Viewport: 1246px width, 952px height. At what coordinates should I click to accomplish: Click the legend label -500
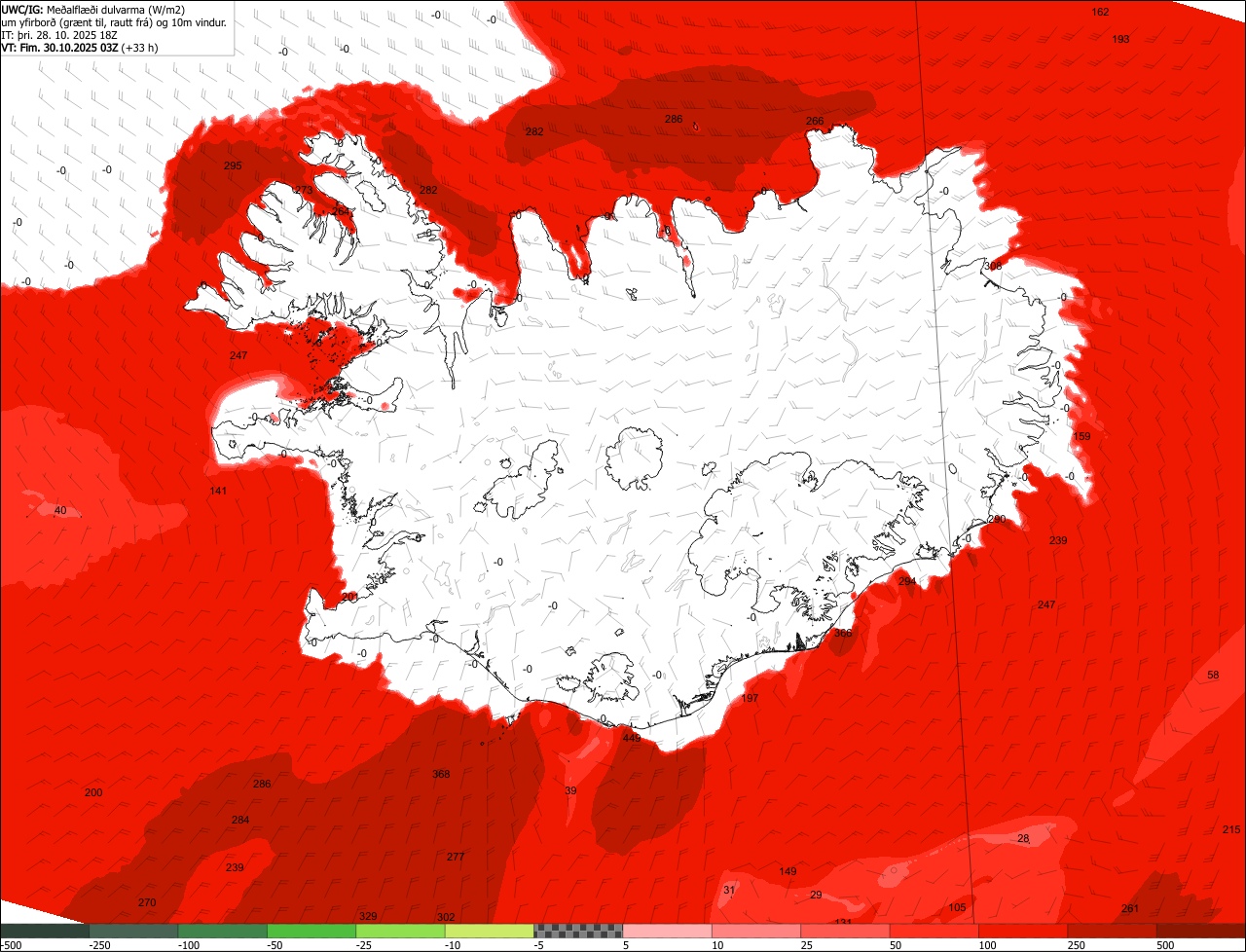point(11,945)
